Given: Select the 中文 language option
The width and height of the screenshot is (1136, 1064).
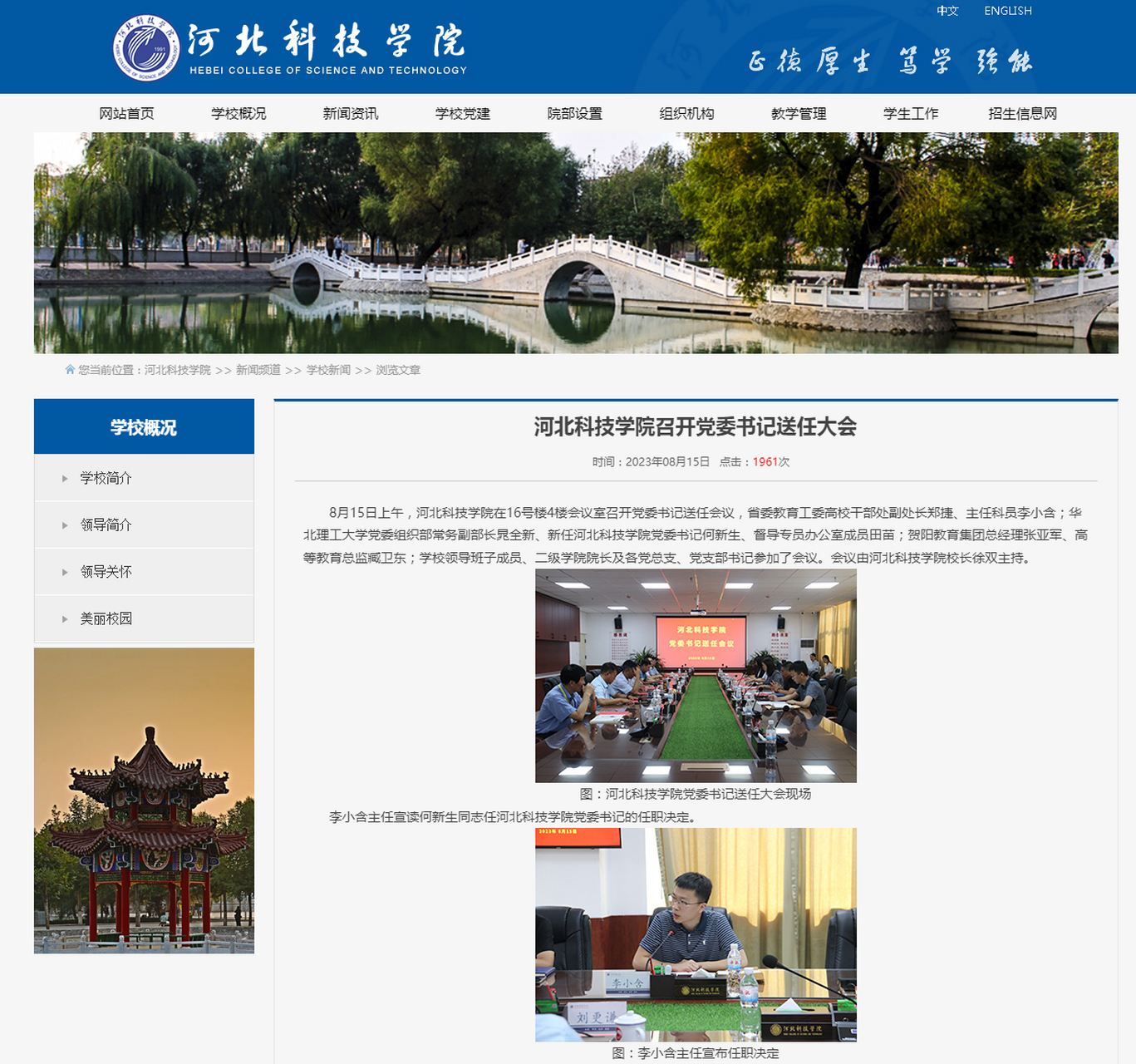Looking at the screenshot, I should tap(947, 11).
